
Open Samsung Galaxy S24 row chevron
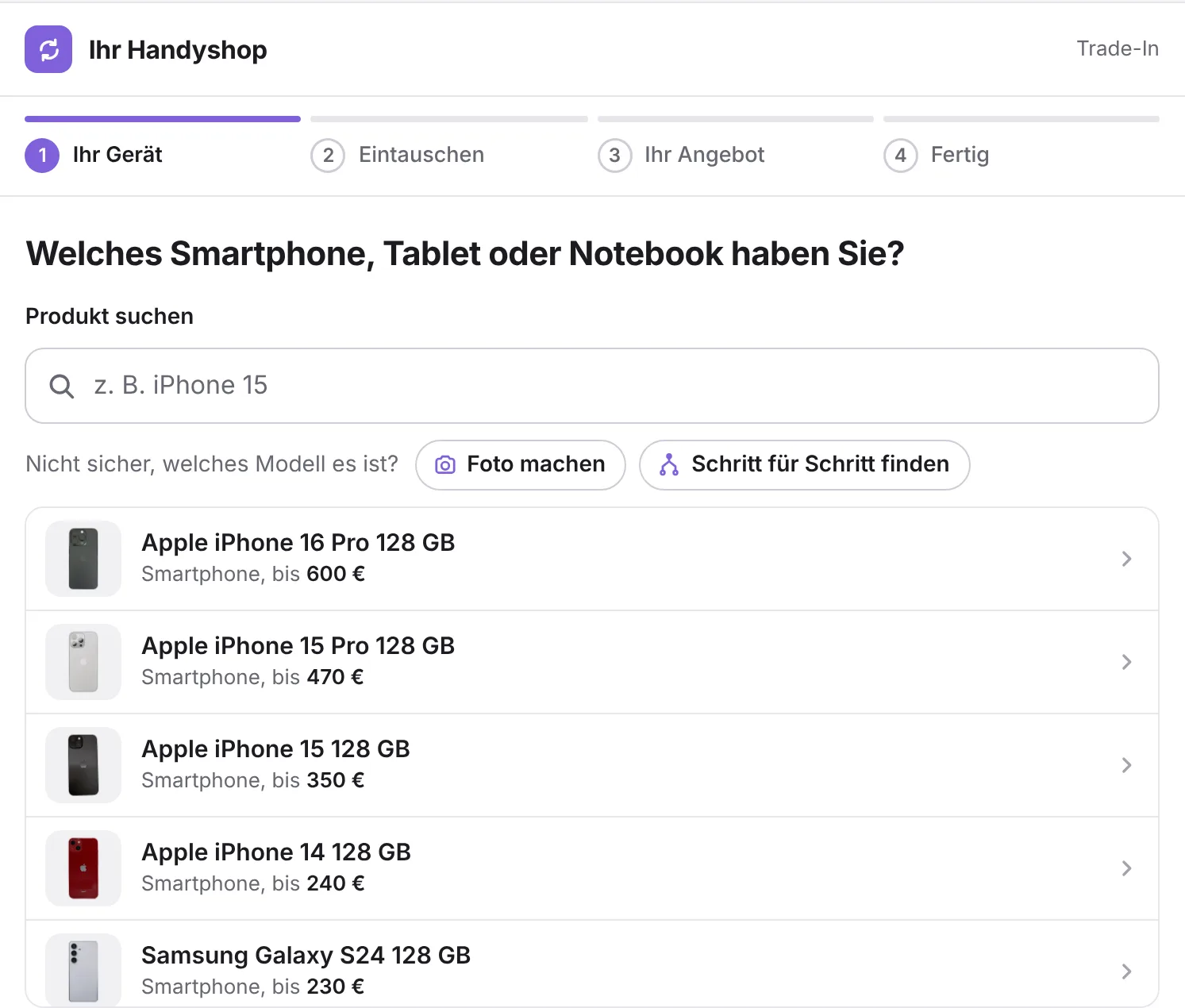pyautogui.click(x=1126, y=971)
